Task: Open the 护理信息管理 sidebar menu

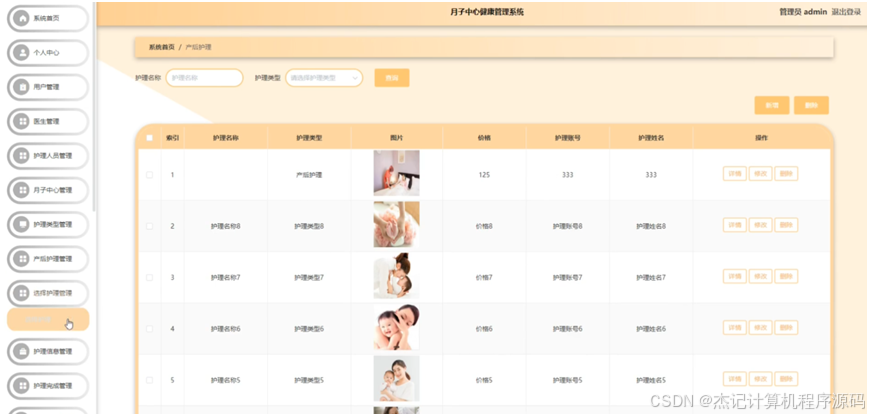Action: click(x=48, y=351)
